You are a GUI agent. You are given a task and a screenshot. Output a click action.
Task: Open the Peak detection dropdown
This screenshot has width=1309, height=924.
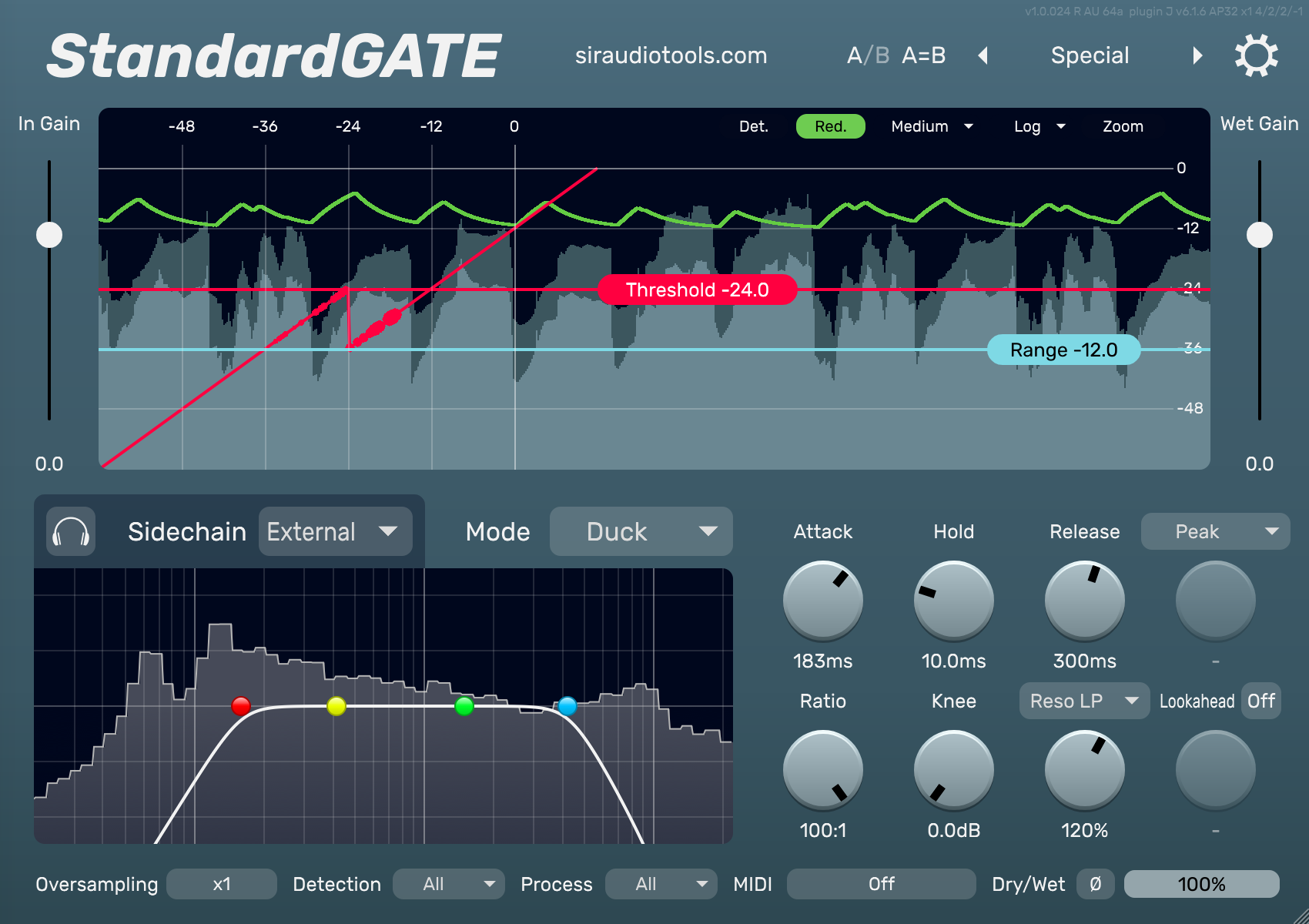1215,531
